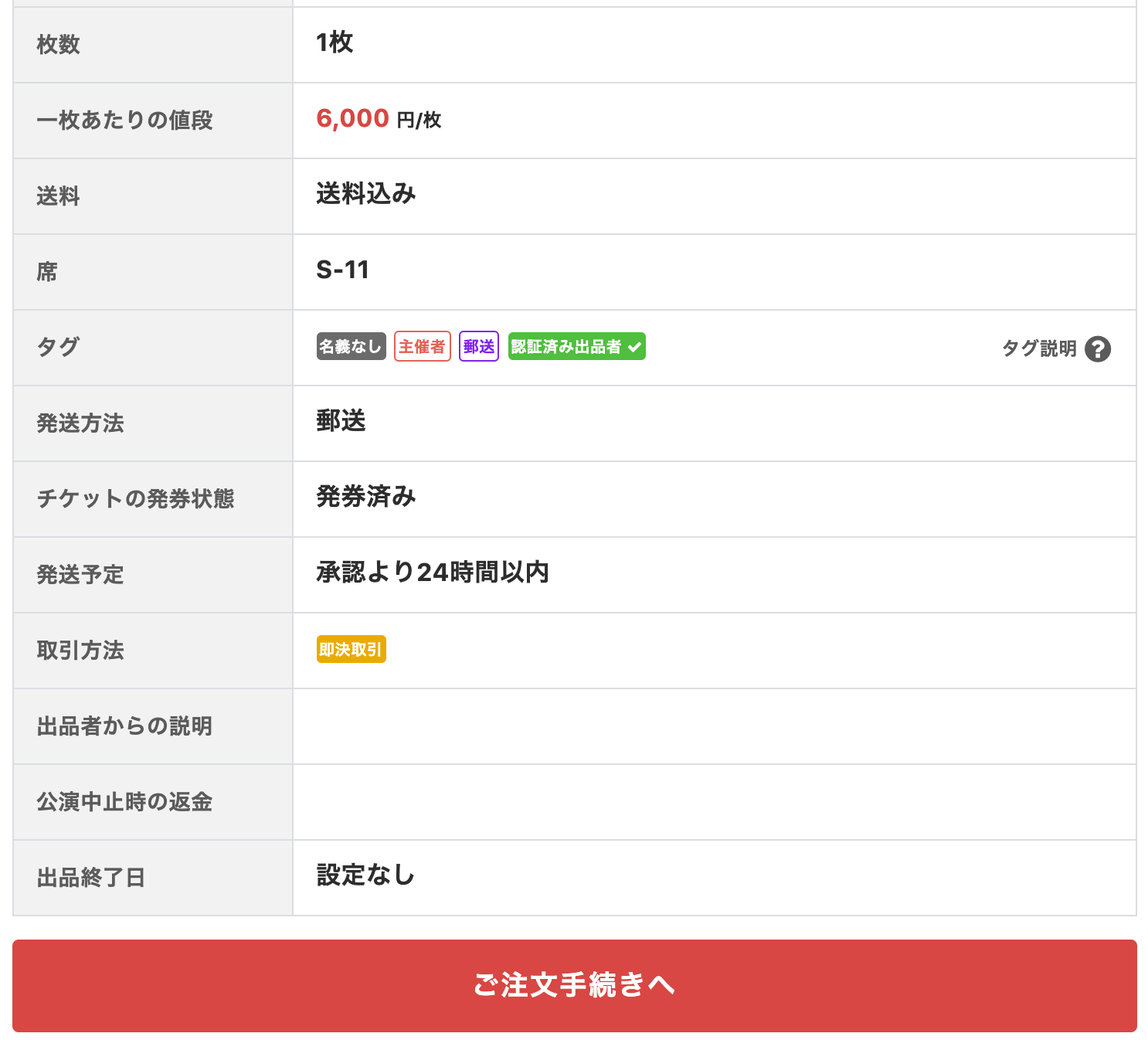Click the S-11 seat value
This screenshot has height=1040, width=1148.
click(343, 270)
